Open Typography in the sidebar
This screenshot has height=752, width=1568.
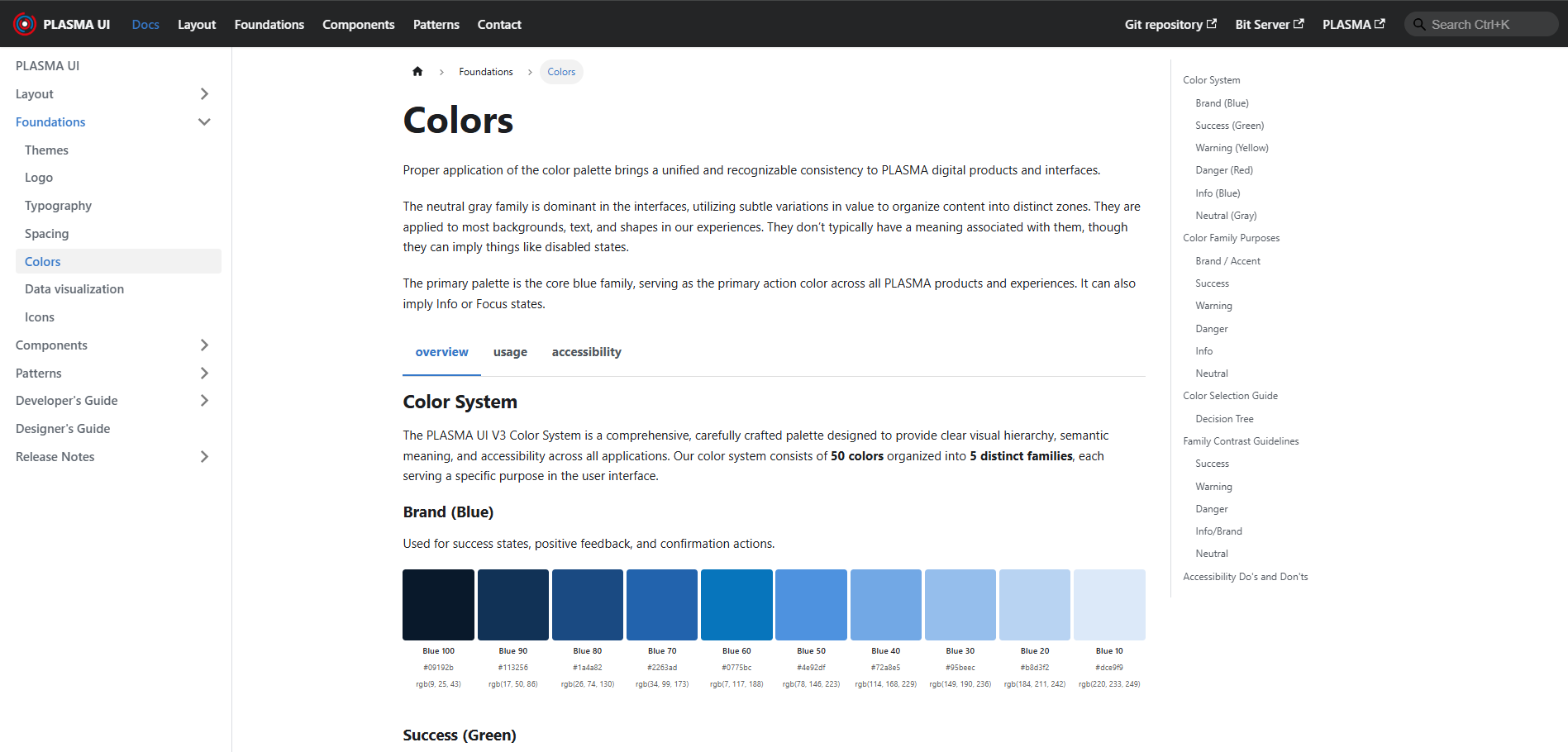pyautogui.click(x=58, y=206)
